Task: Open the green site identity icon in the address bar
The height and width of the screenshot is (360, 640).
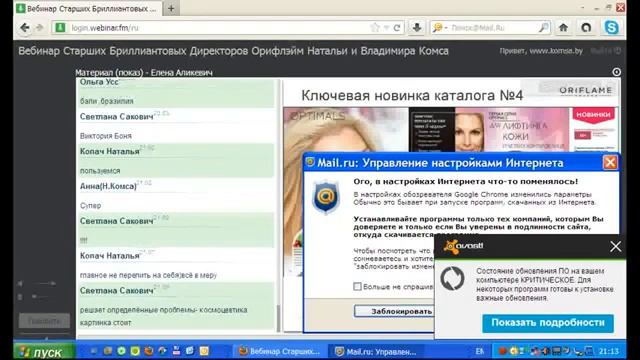Action: 60,28
